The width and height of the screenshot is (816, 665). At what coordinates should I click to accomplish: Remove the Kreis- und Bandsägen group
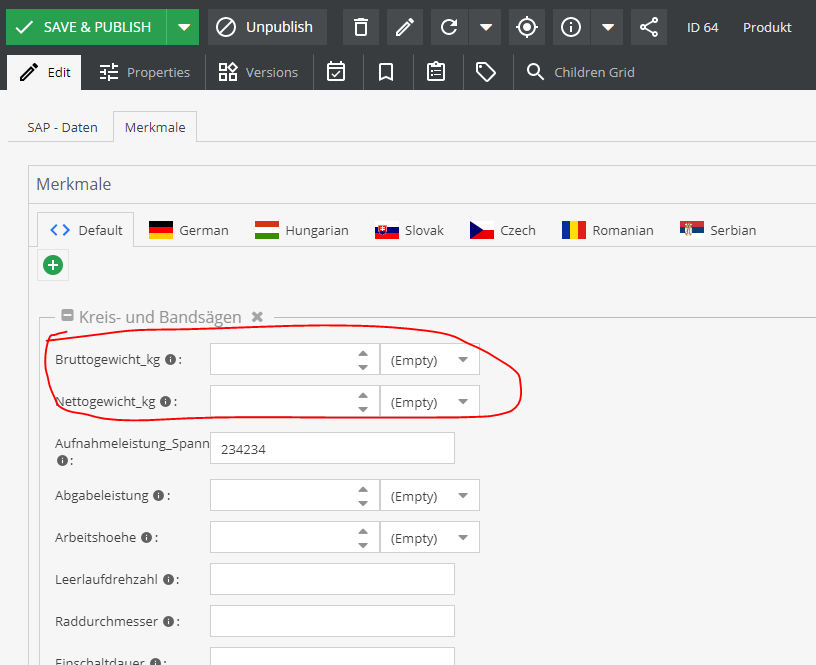257,316
